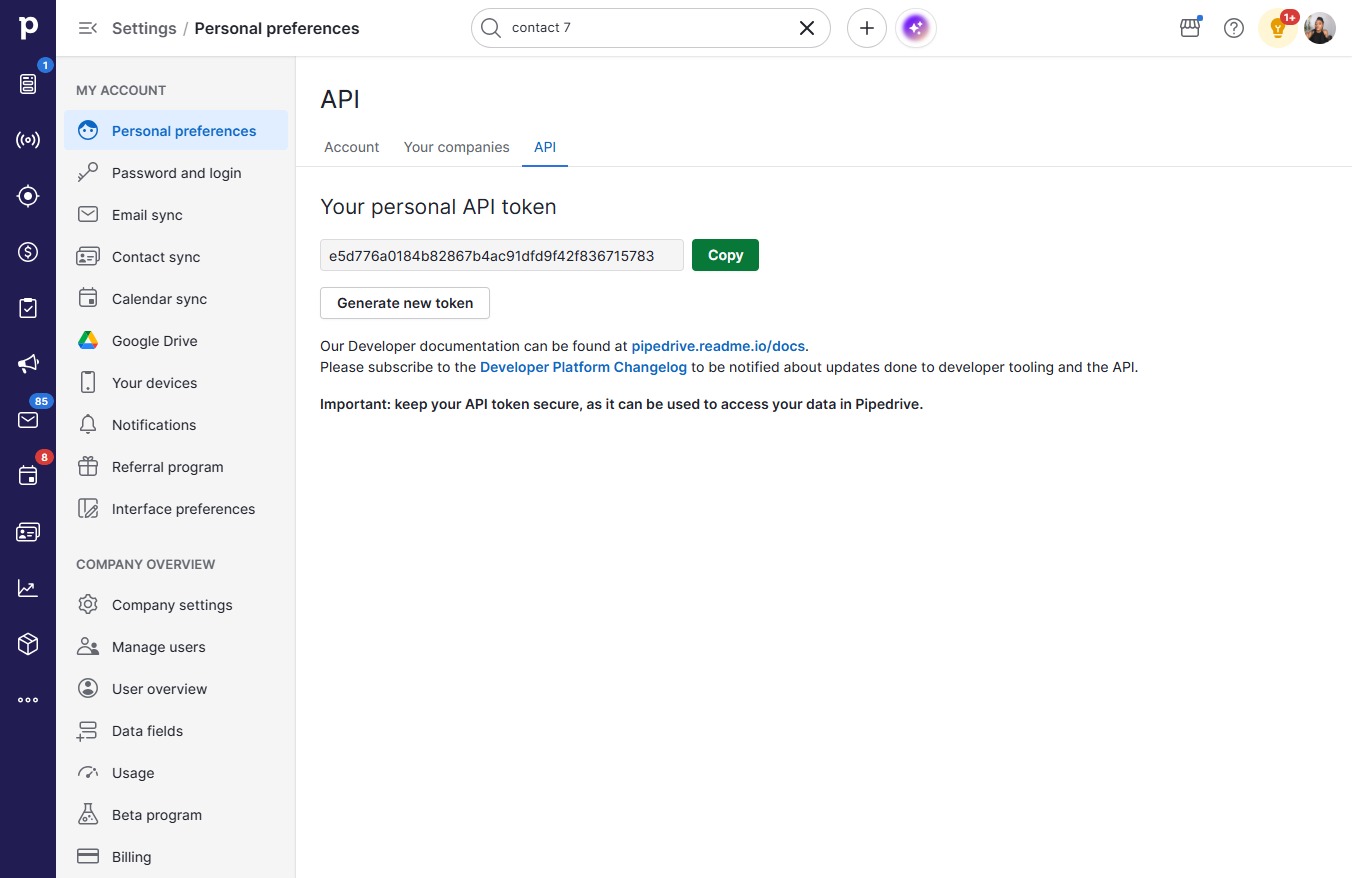
Task: Open Billing page
Action: tap(176, 857)
